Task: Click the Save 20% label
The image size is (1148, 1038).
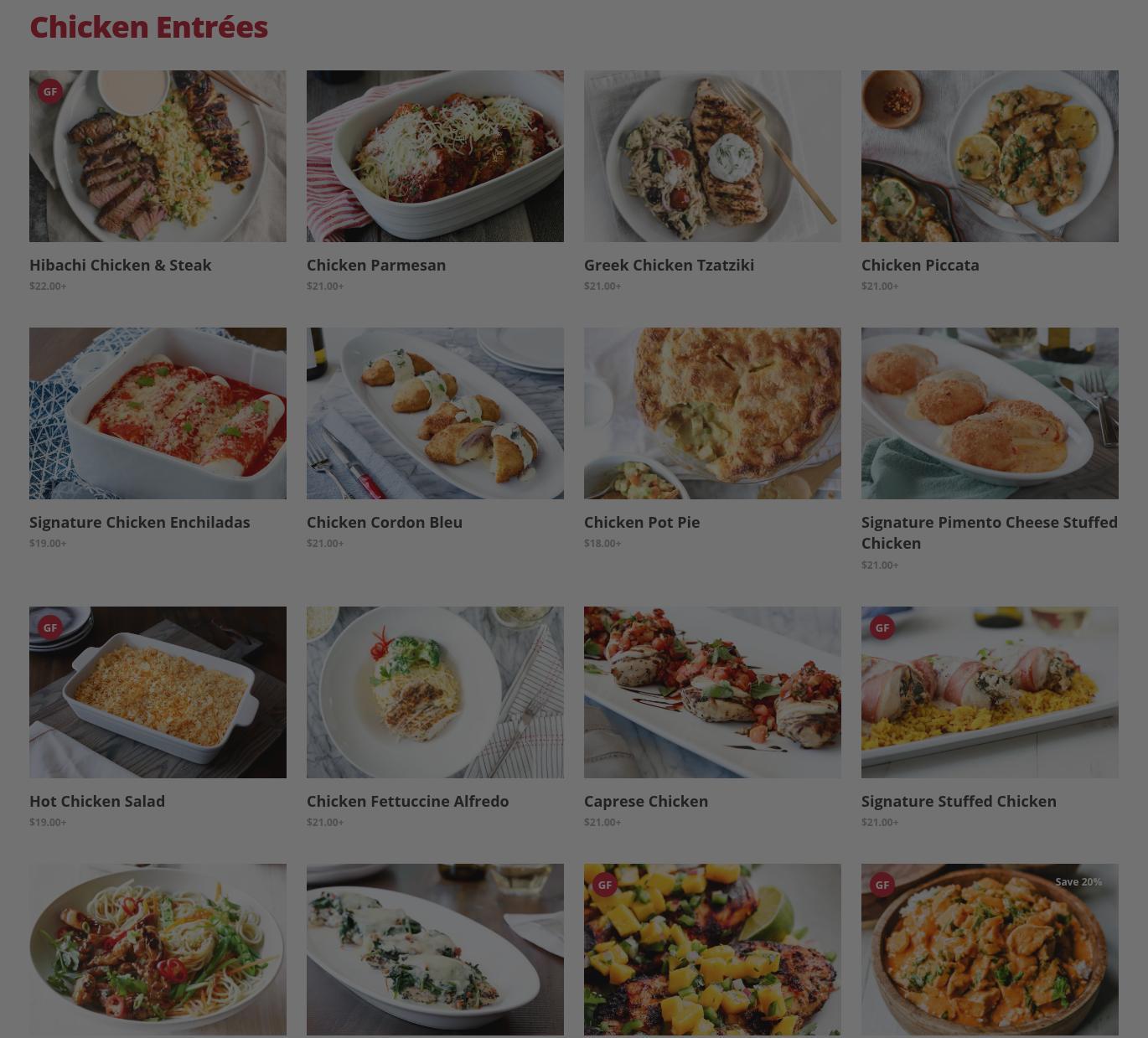Action: pyautogui.click(x=1078, y=882)
